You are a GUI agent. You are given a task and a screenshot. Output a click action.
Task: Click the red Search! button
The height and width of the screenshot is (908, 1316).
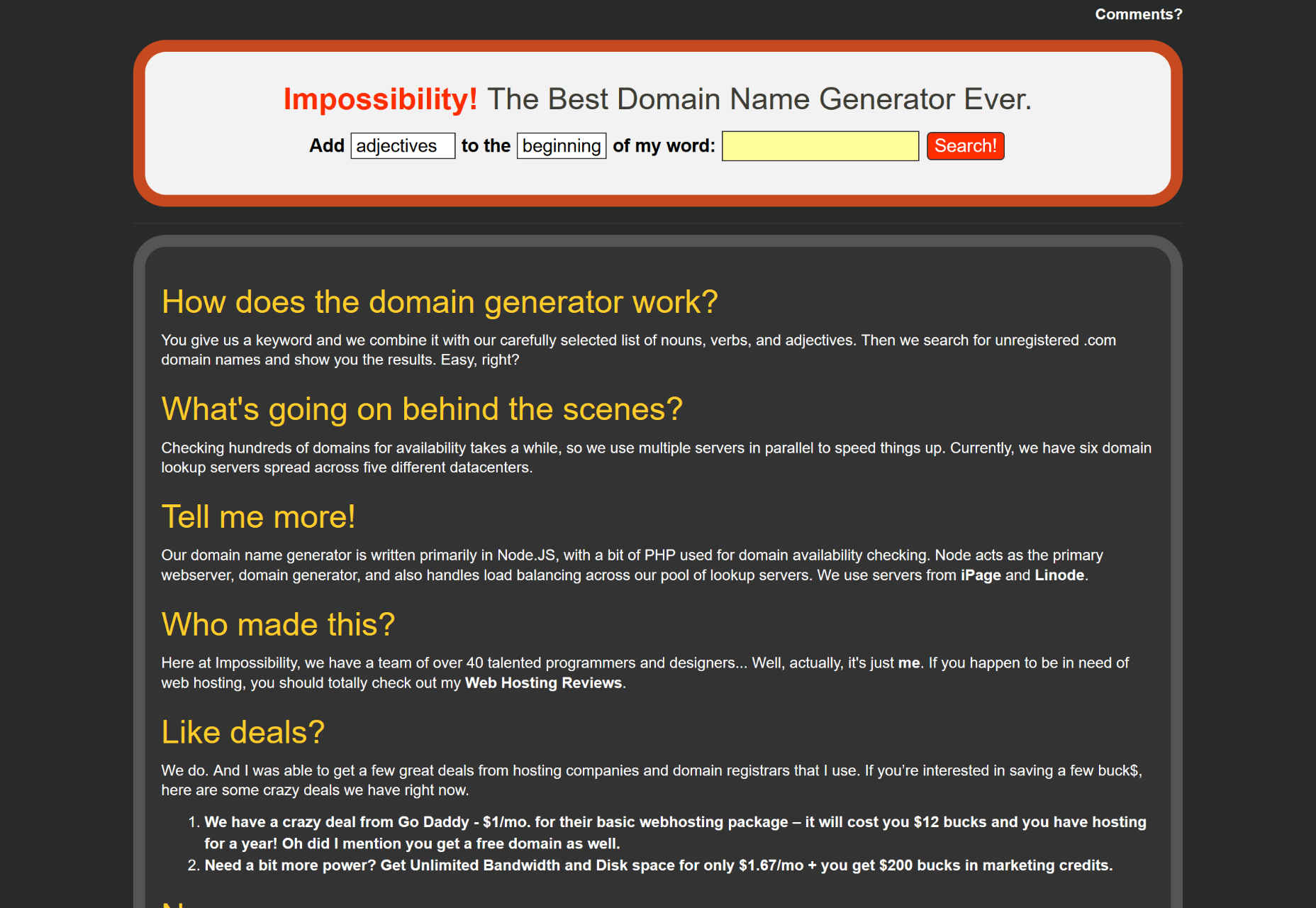click(x=965, y=146)
